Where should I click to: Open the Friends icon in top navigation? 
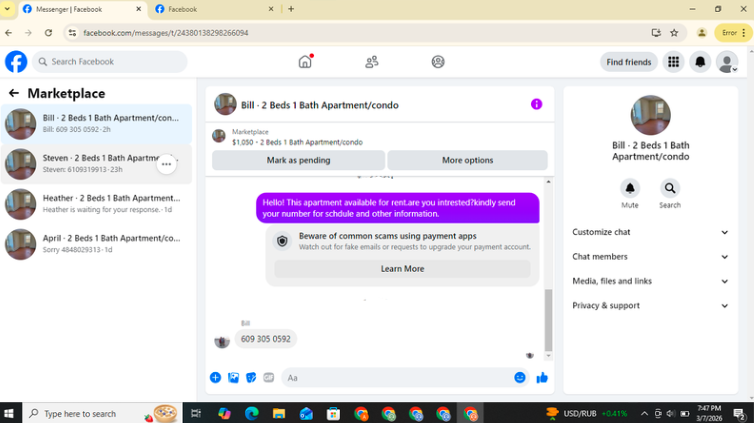point(372,62)
